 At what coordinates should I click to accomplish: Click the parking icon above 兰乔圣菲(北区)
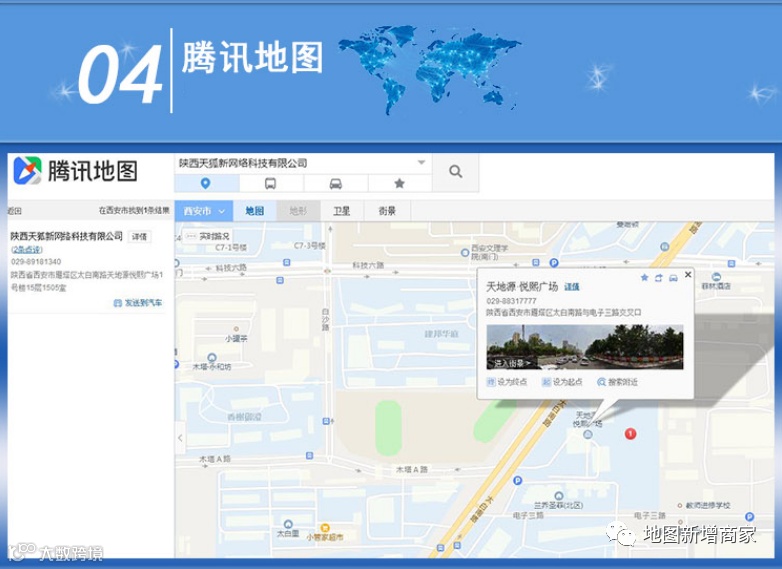coord(518,481)
